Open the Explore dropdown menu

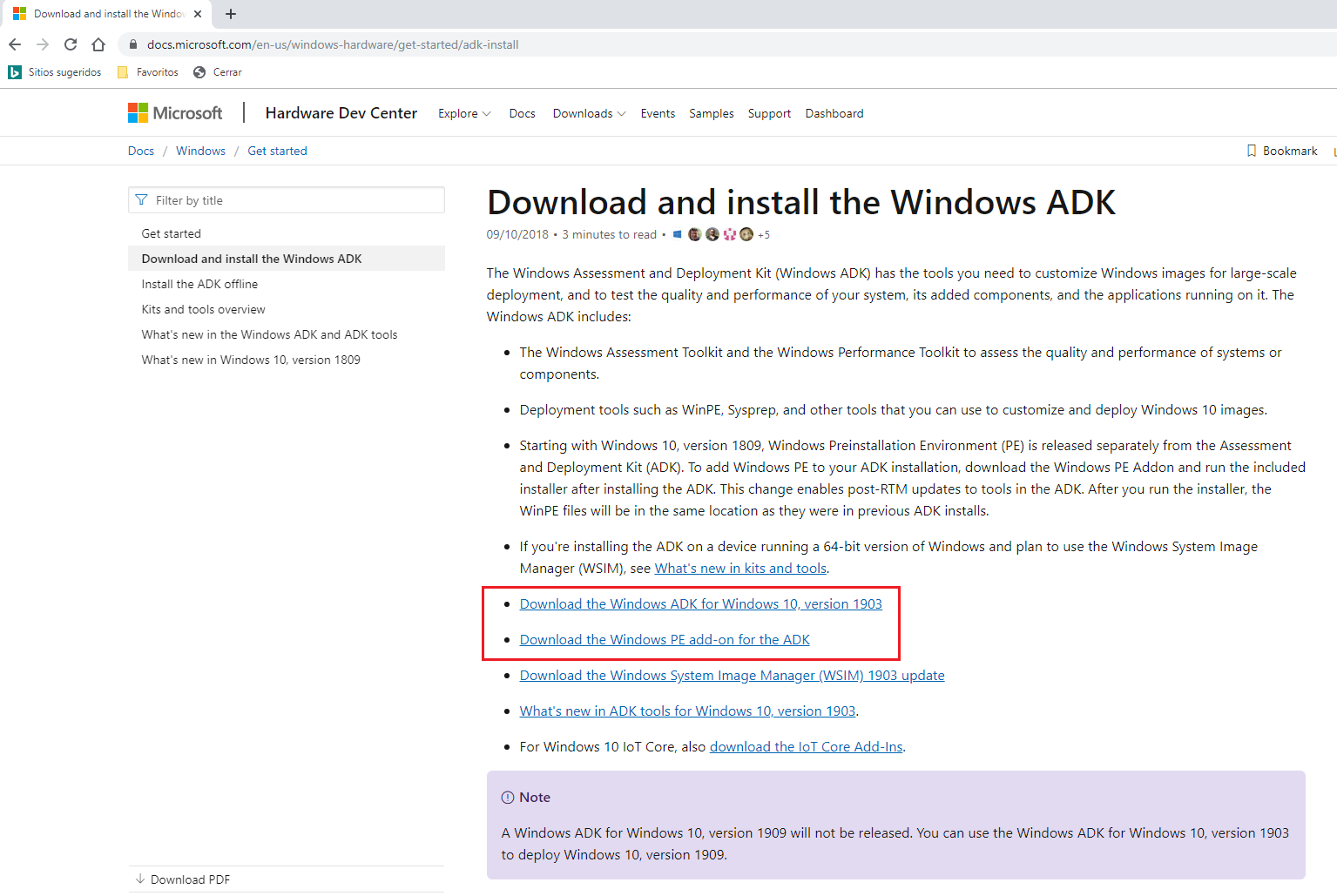[463, 113]
